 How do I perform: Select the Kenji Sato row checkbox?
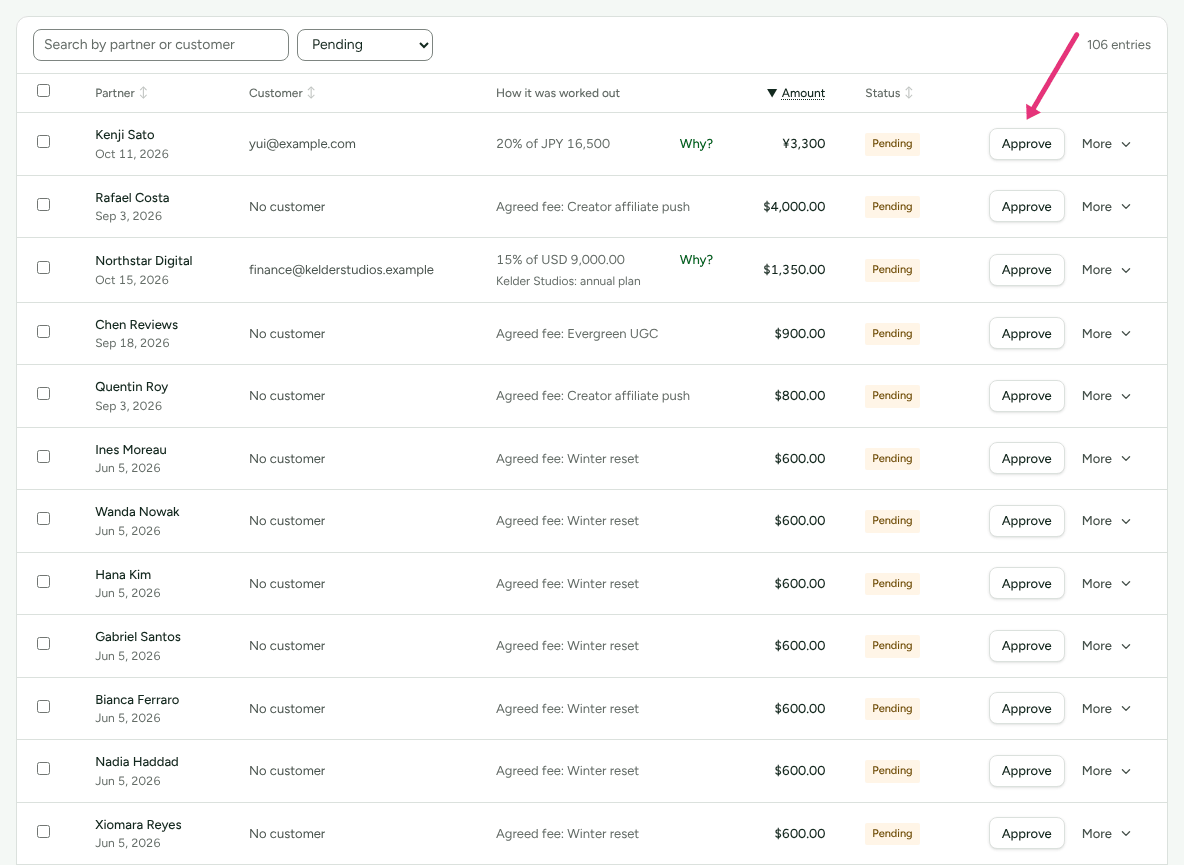tap(44, 141)
